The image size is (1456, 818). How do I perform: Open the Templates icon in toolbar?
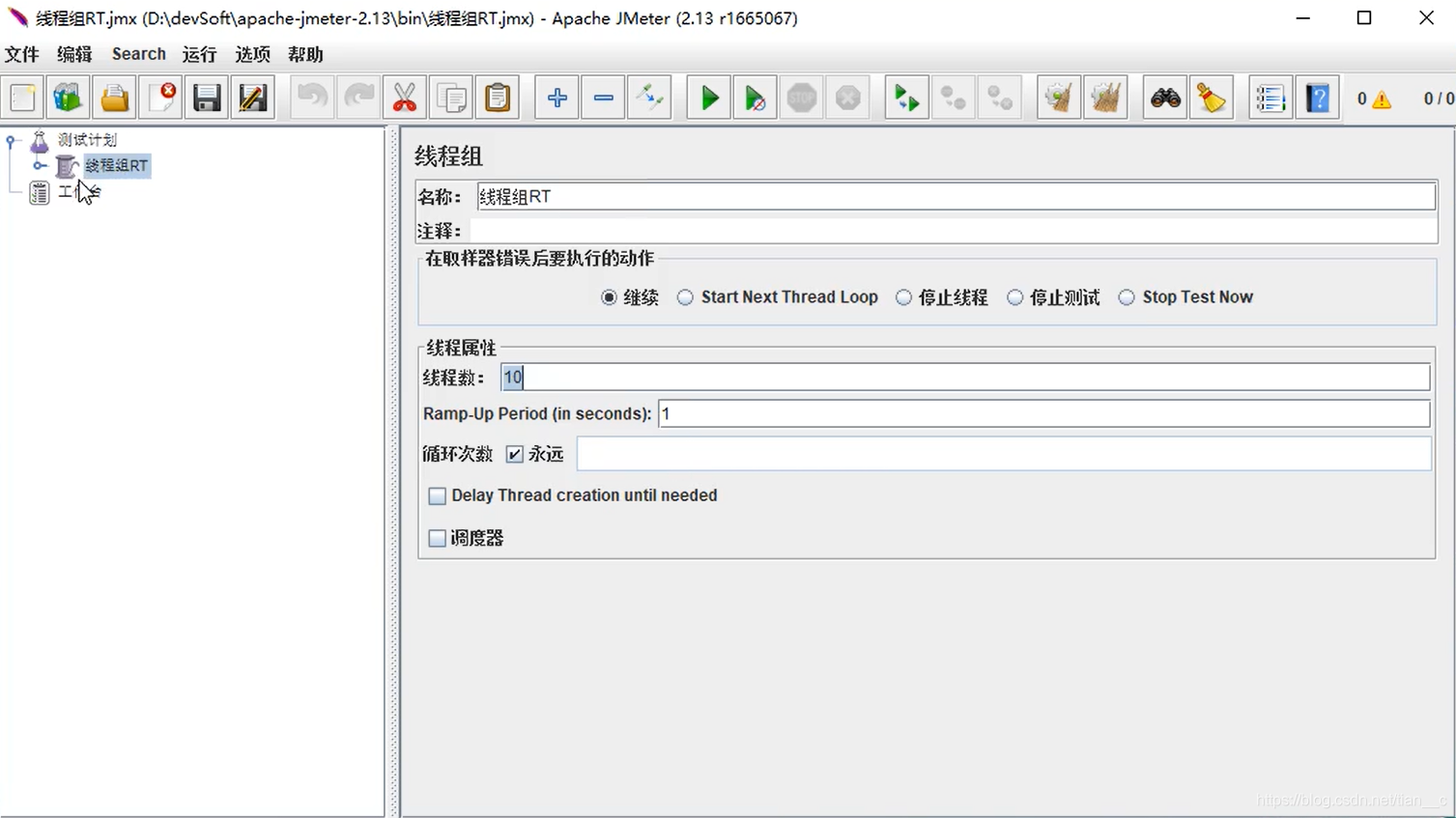pyautogui.click(x=68, y=98)
